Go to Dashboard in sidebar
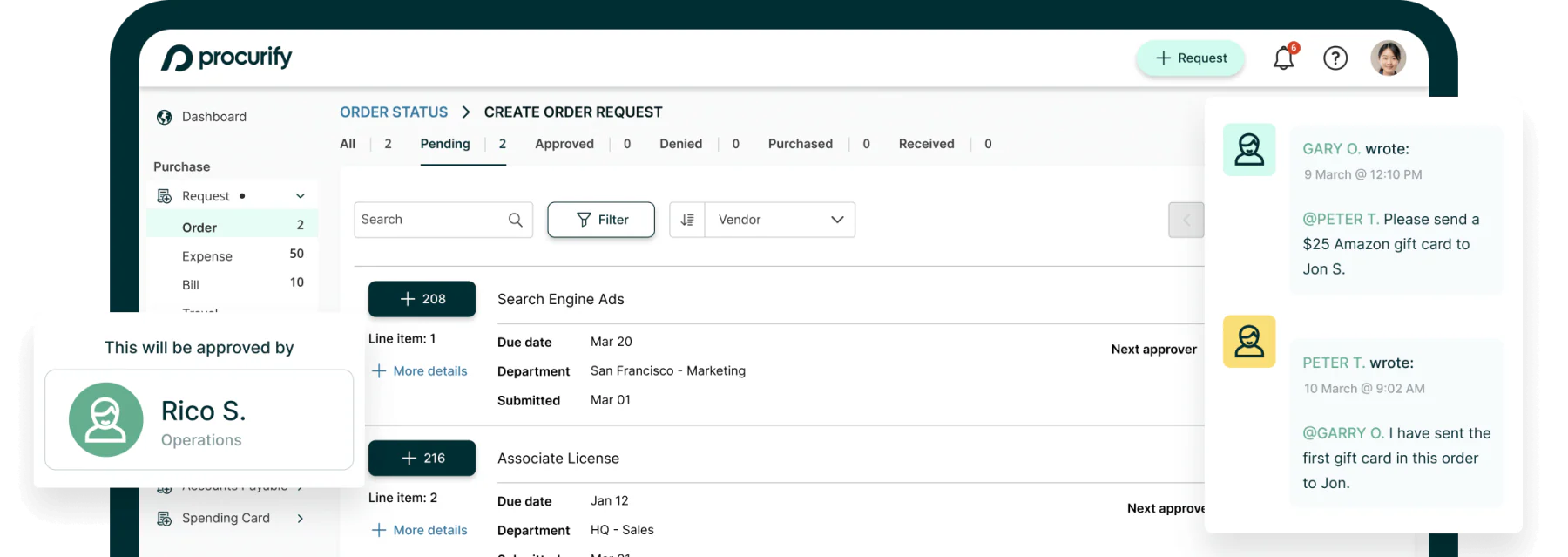1568x557 pixels. 213,117
